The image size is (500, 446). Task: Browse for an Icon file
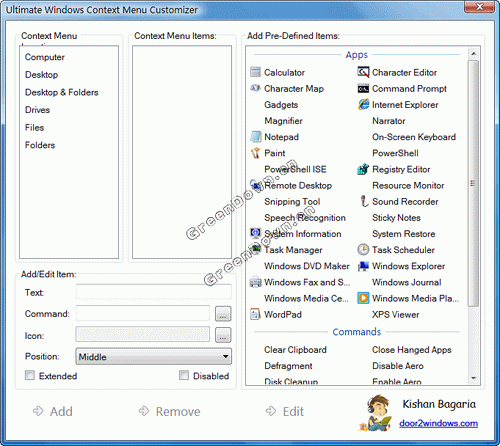223,335
